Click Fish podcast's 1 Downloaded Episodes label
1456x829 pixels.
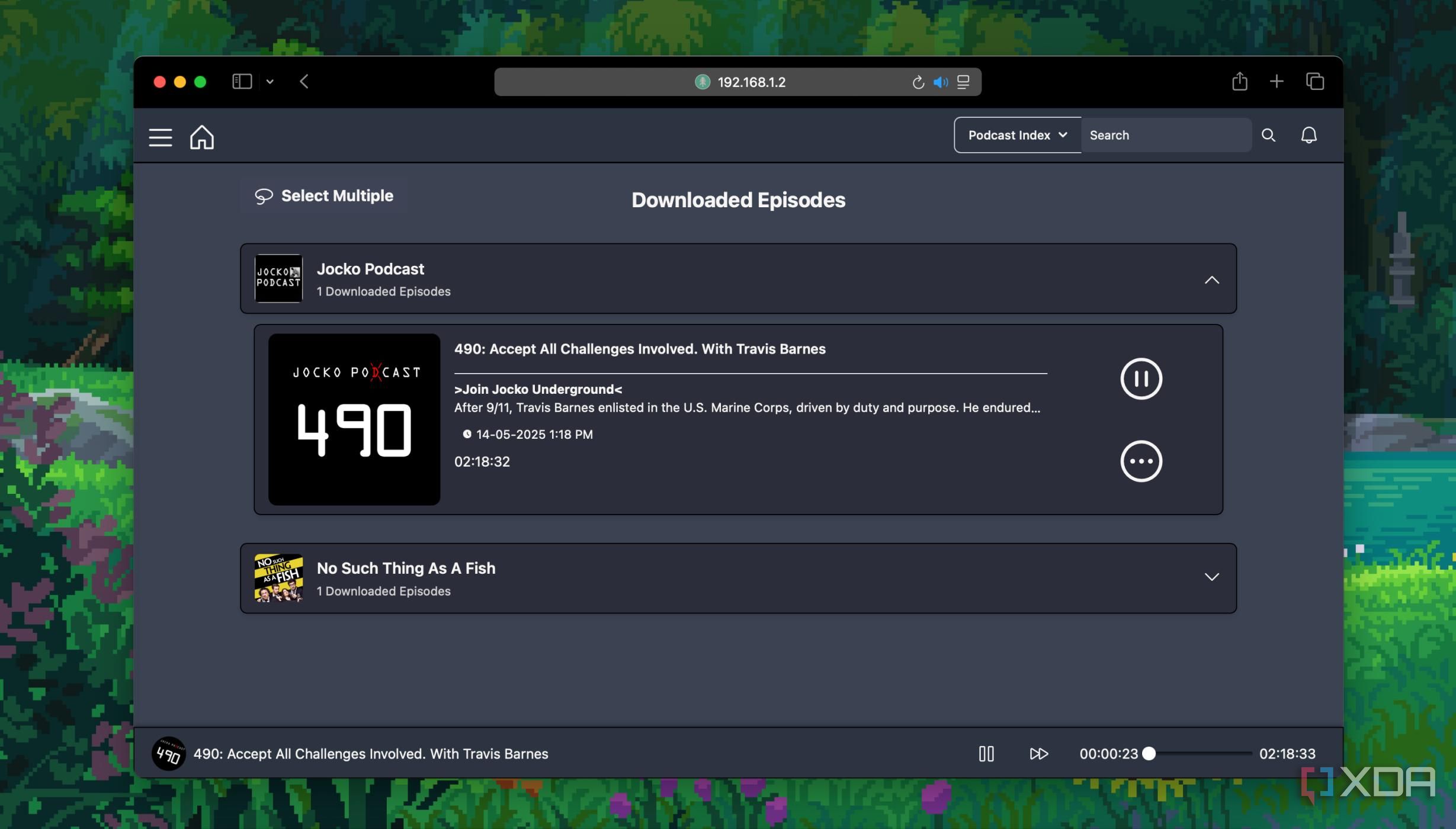383,592
